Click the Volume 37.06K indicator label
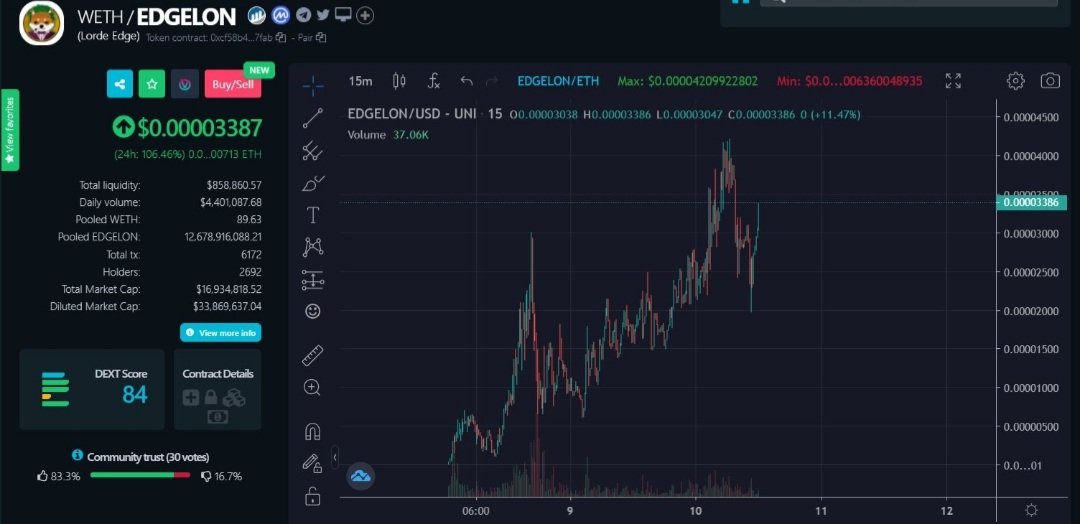The width and height of the screenshot is (1080, 524). point(388,135)
